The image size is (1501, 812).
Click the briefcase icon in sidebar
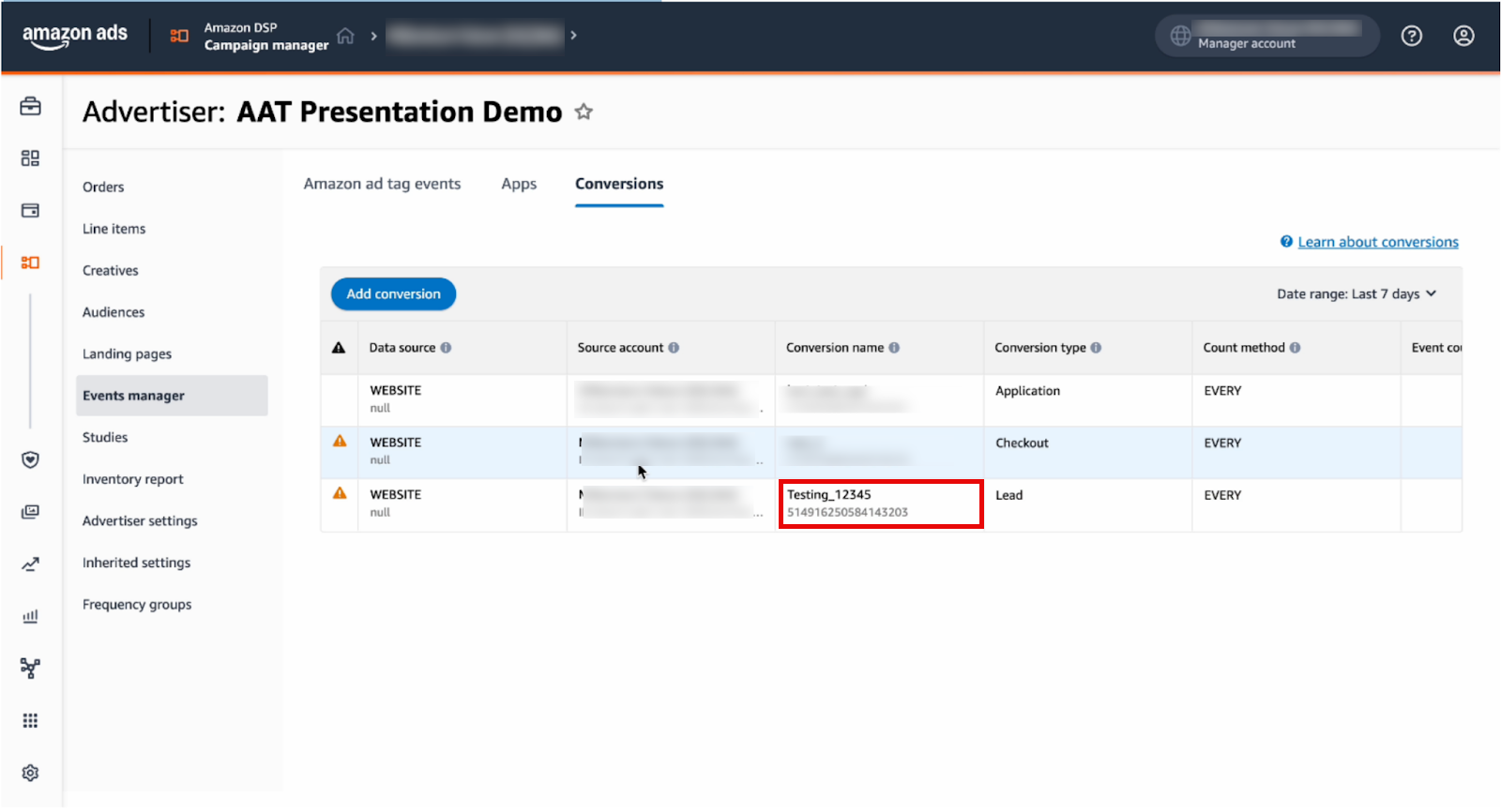[x=30, y=106]
